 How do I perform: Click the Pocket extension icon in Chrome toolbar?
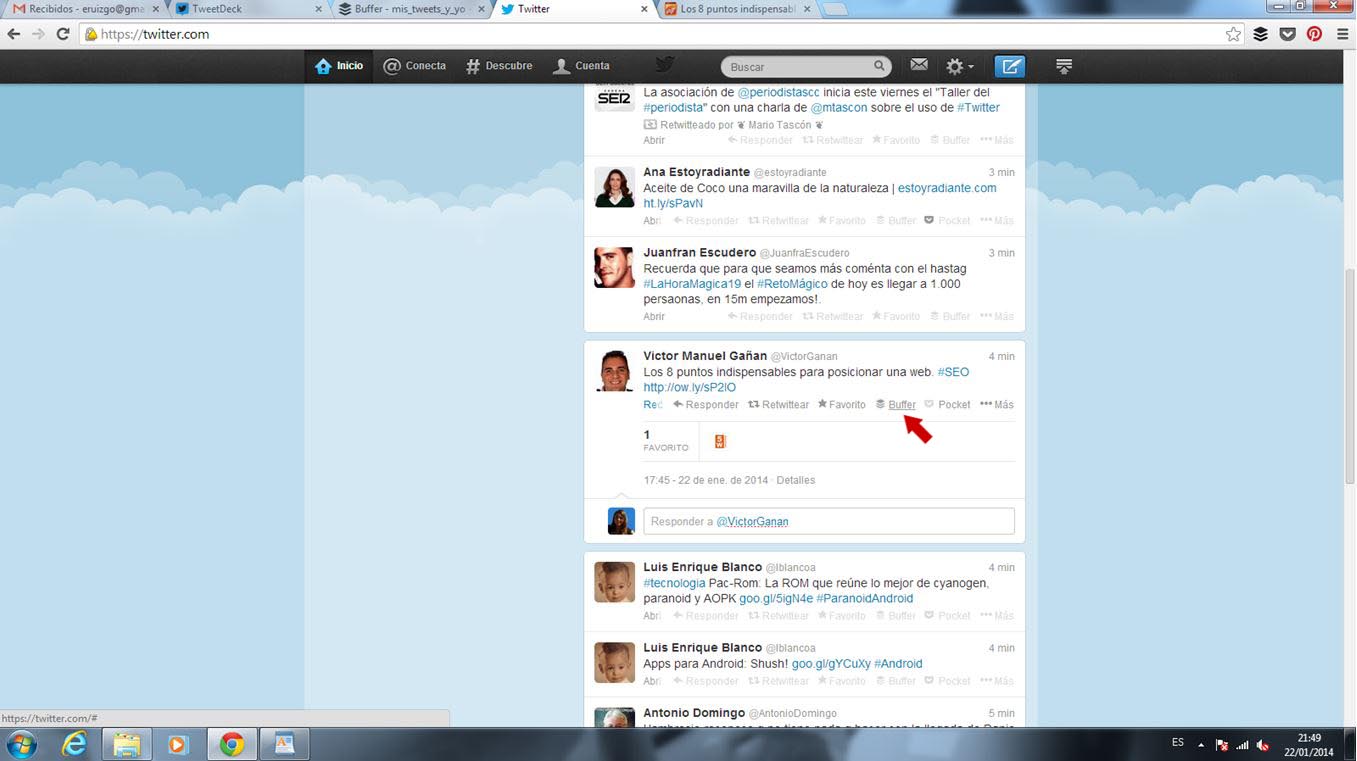click(x=1288, y=34)
